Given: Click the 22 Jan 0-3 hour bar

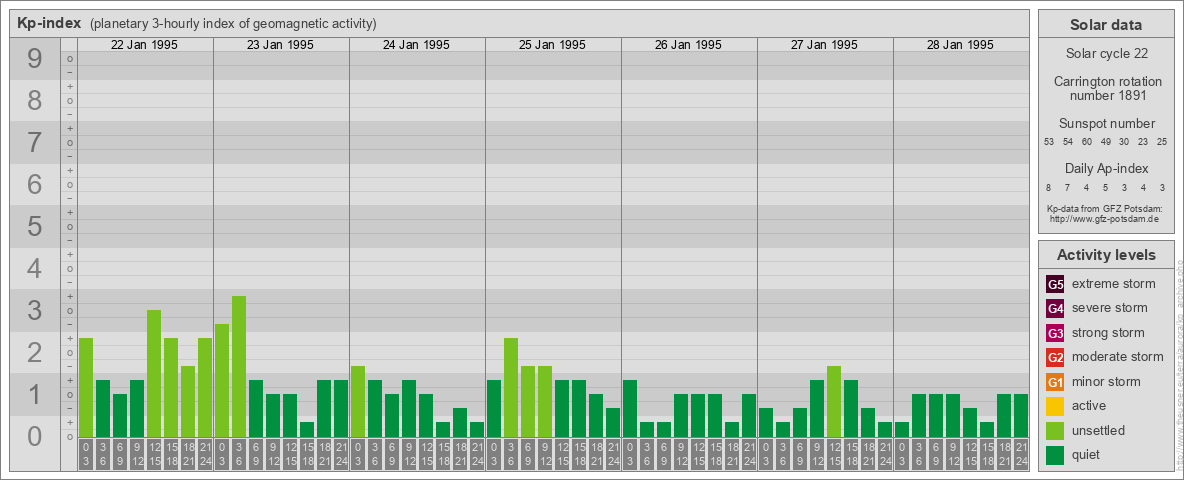Looking at the screenshot, I should [x=86, y=387].
